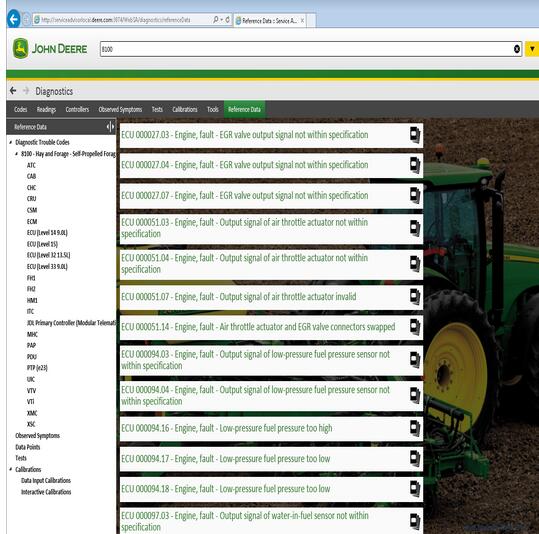
Task: Click the copy icon for ECU 000027.03
Action: (x=415, y=134)
